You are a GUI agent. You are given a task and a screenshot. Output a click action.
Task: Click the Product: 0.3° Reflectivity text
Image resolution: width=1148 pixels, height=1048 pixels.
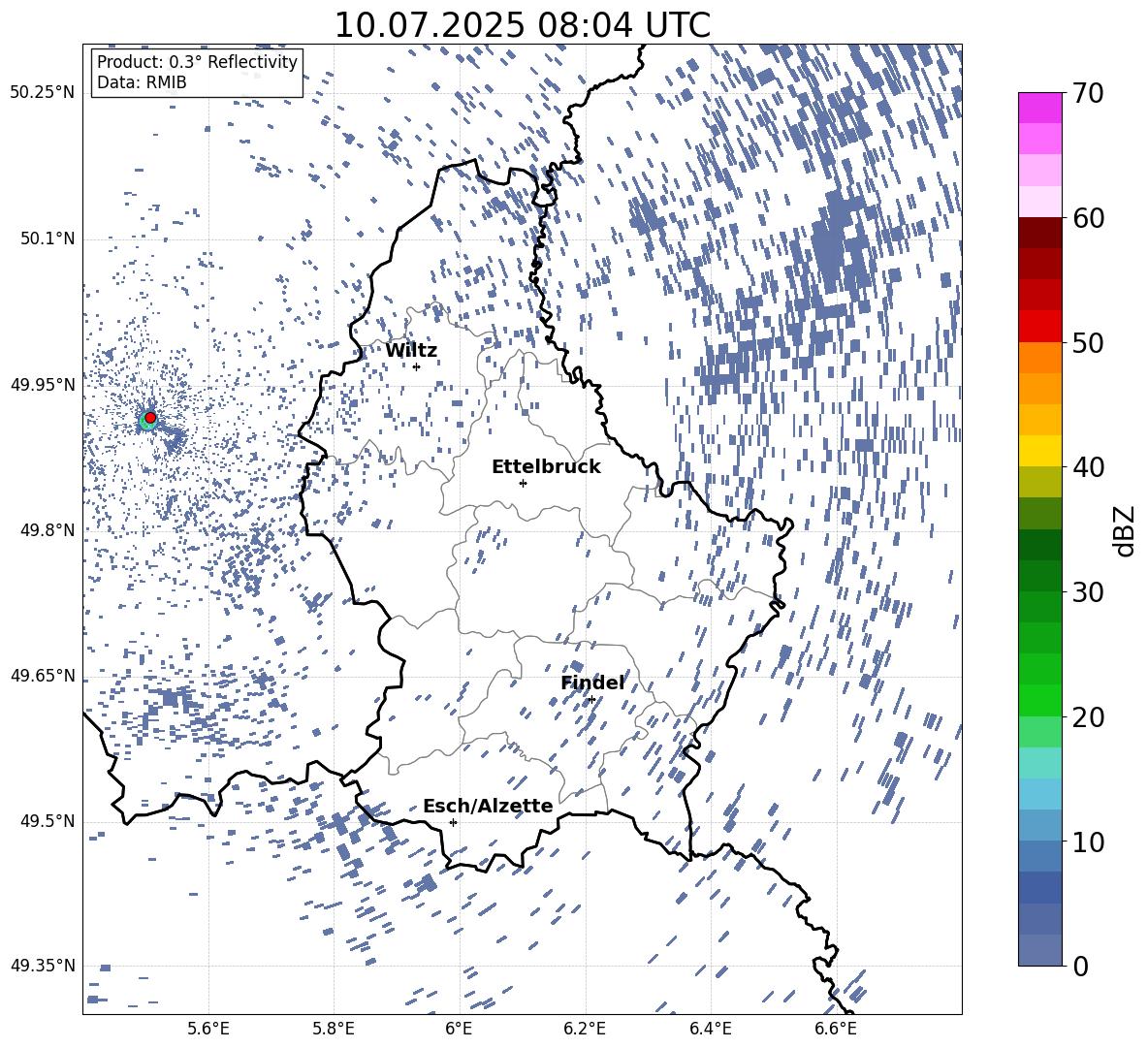(x=197, y=61)
